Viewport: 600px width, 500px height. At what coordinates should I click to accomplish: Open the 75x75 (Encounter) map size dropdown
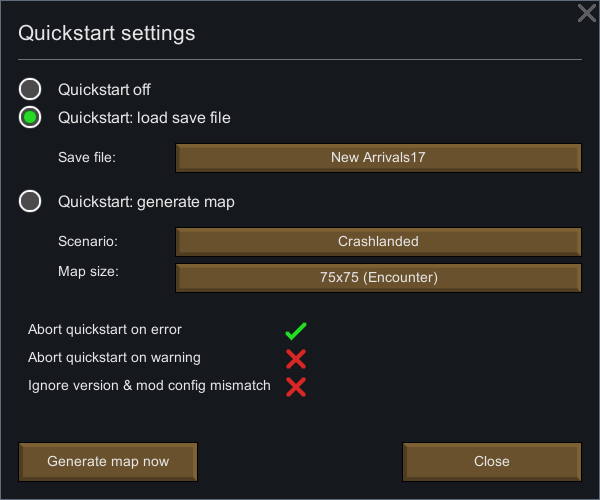tap(378, 278)
